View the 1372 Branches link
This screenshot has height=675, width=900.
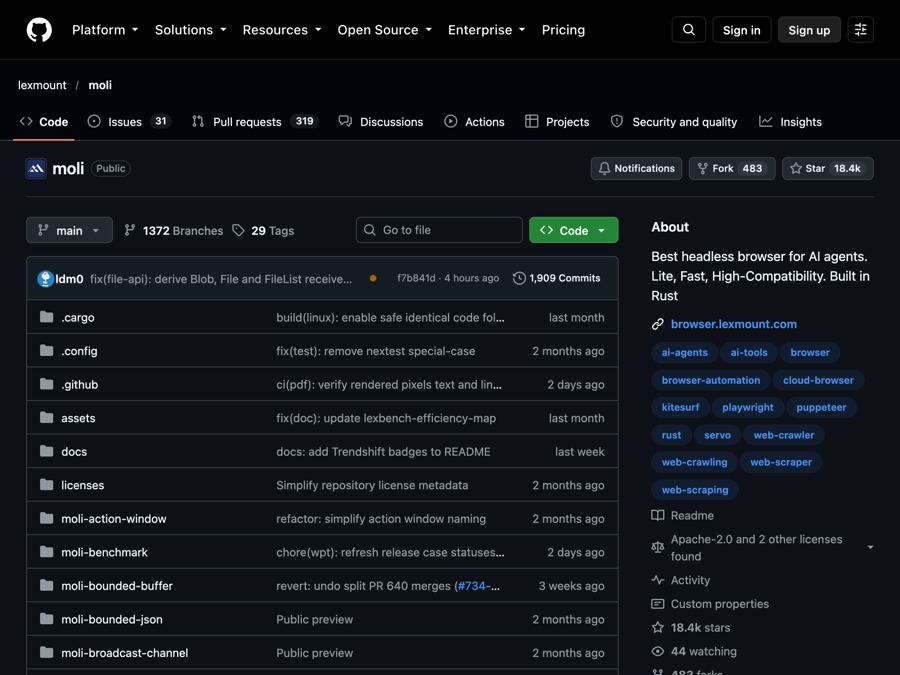click(x=174, y=231)
